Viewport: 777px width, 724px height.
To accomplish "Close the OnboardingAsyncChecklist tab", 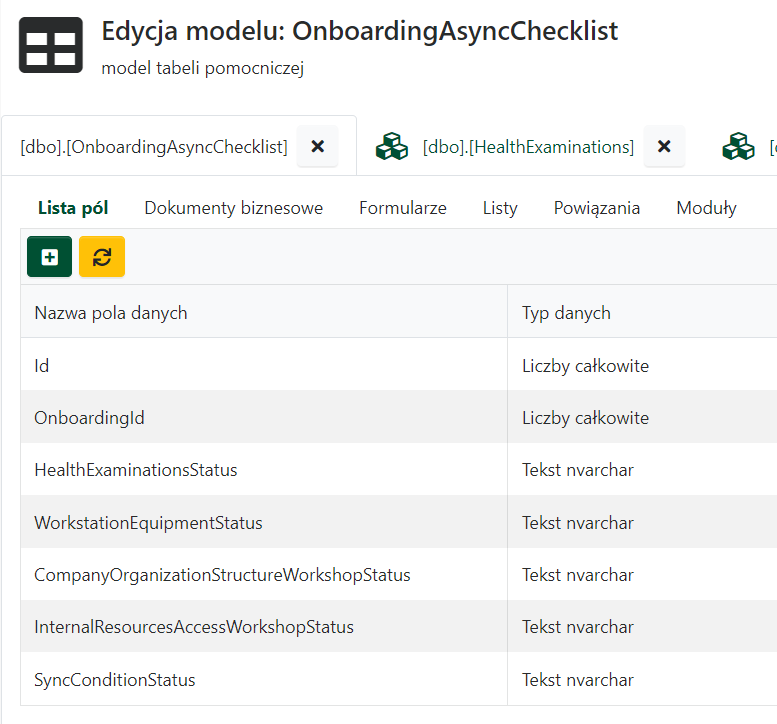I will [318, 147].
